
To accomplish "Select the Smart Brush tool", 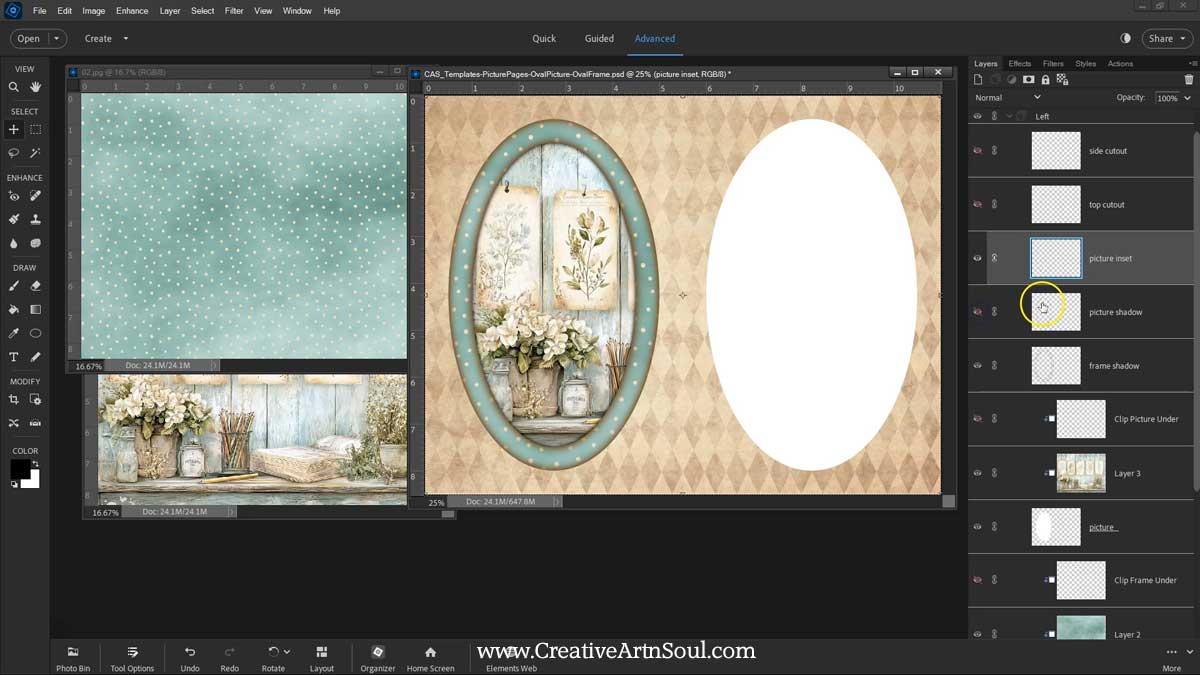I will [x=14, y=219].
